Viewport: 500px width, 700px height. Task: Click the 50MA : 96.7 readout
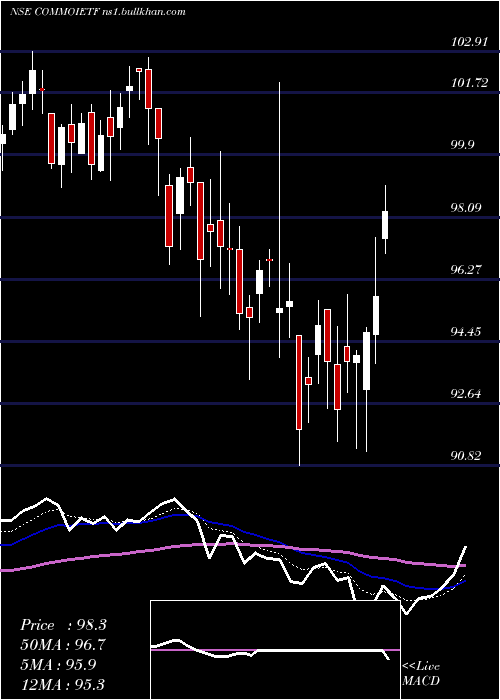63,645
